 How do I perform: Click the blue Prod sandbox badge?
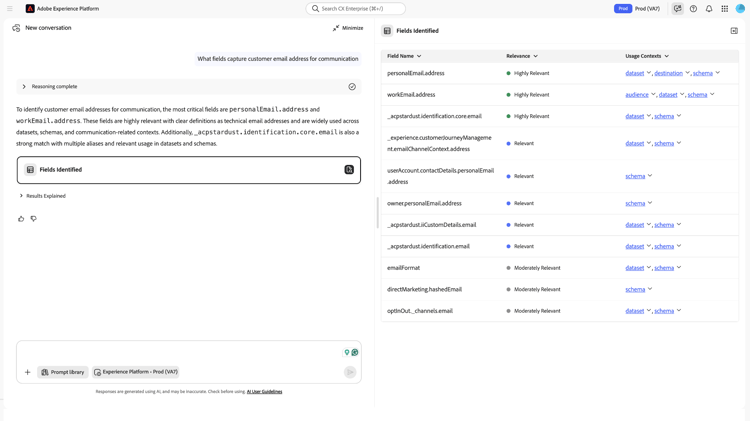pos(623,9)
